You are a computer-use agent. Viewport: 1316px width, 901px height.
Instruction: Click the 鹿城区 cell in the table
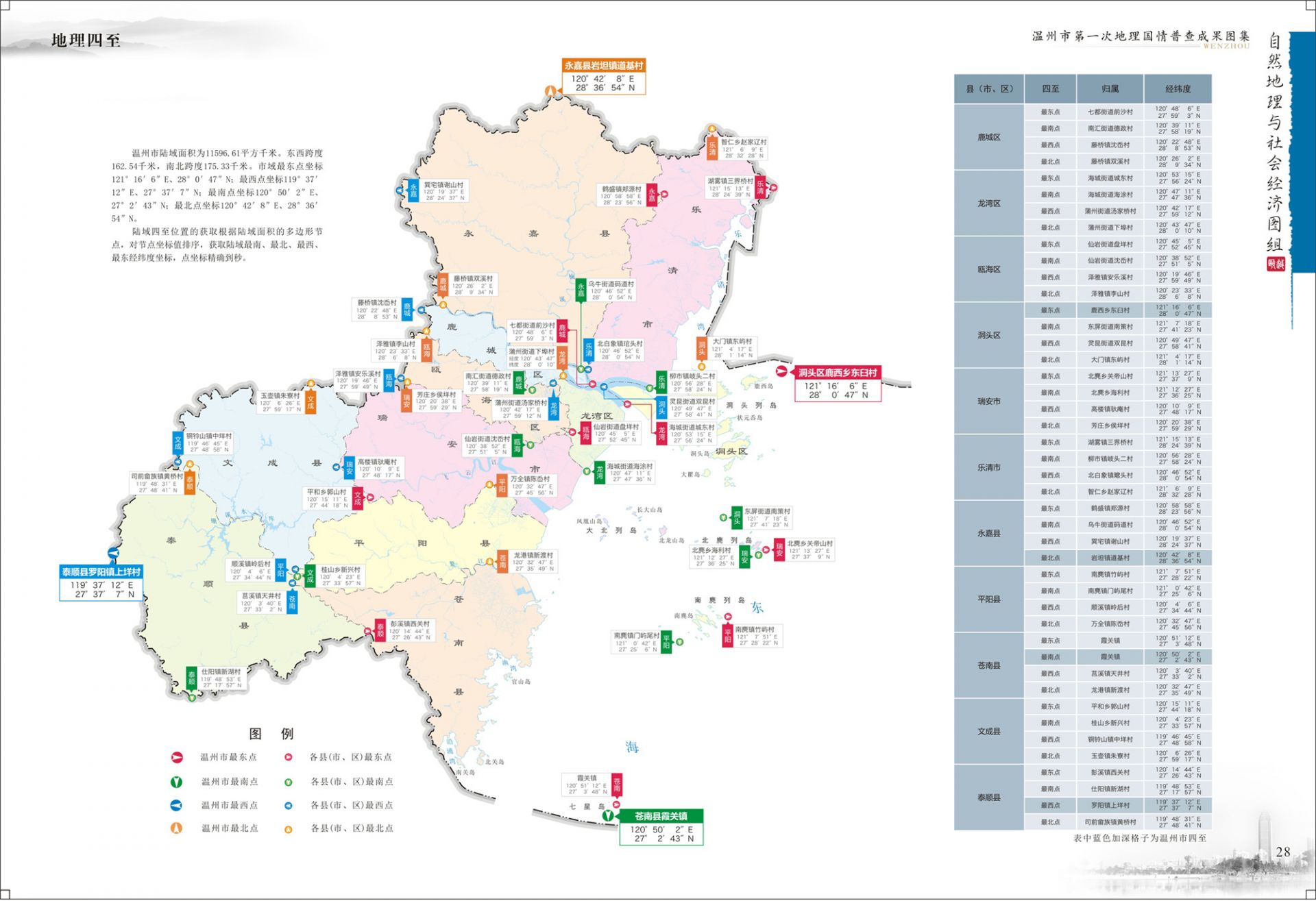(989, 137)
